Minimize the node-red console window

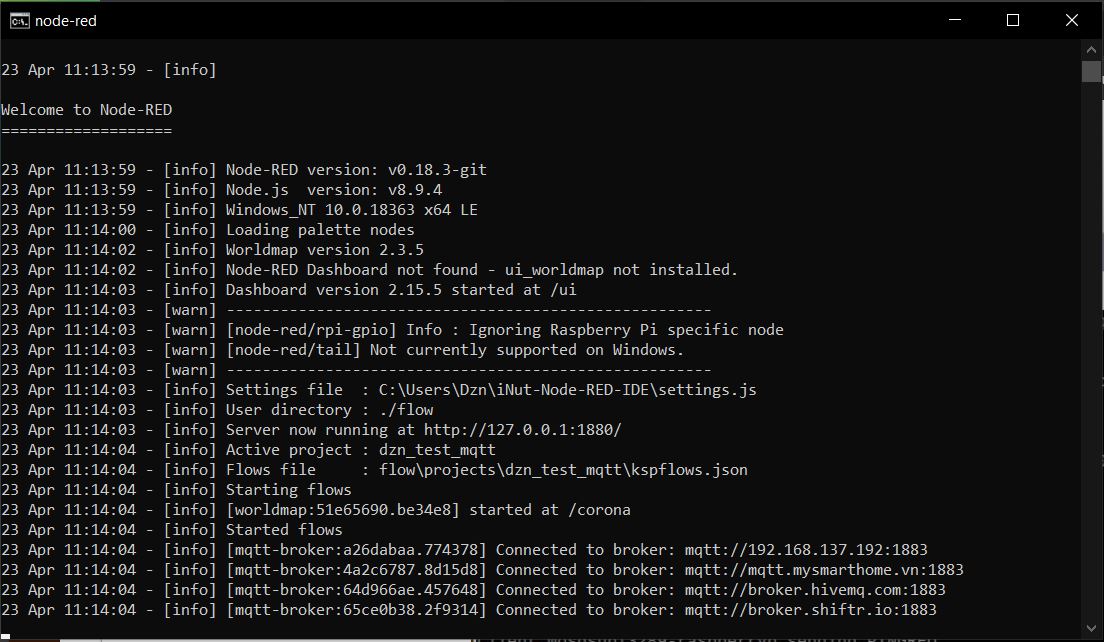pyautogui.click(x=958, y=20)
